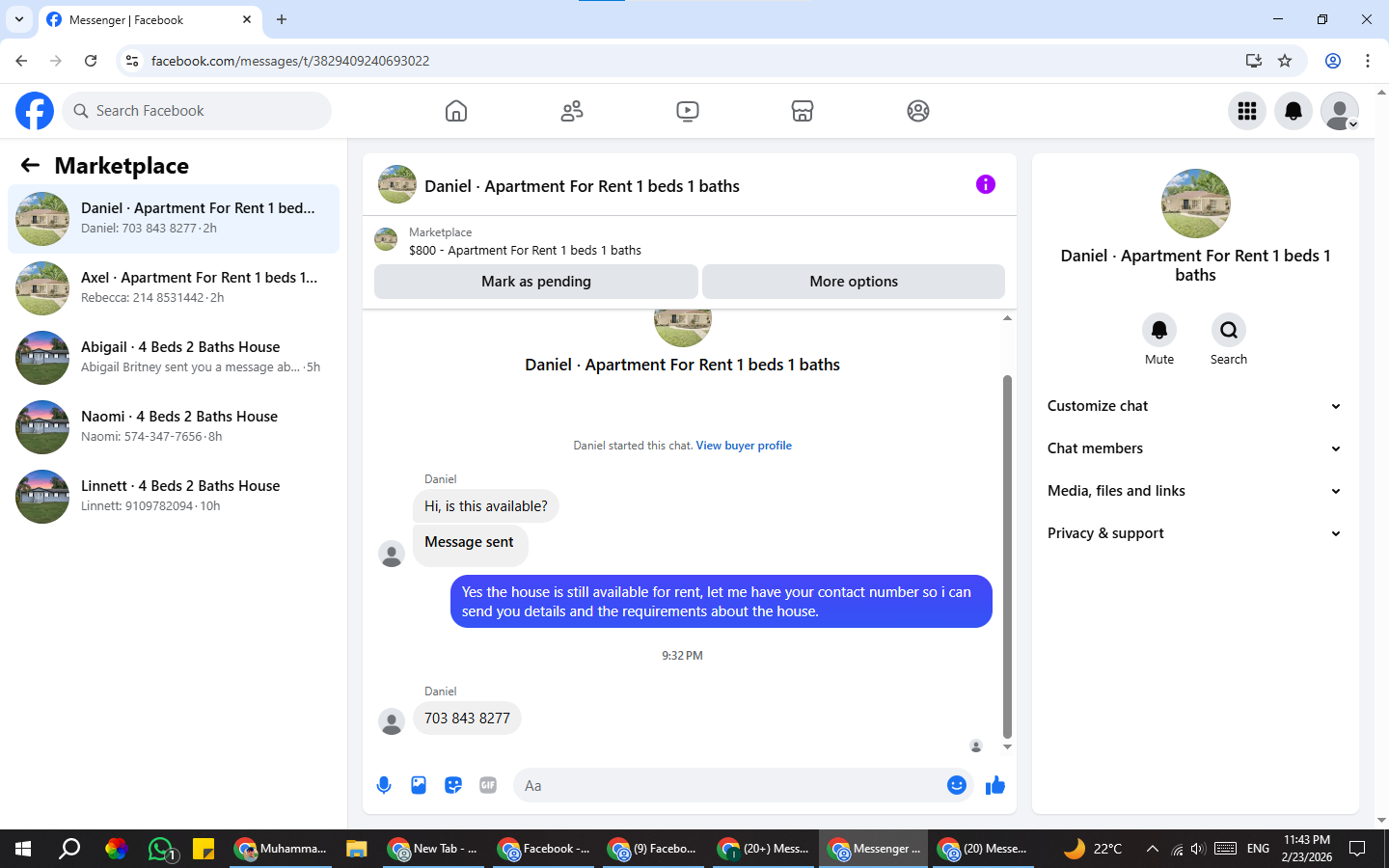Click the Search Facebook field

coord(197,111)
